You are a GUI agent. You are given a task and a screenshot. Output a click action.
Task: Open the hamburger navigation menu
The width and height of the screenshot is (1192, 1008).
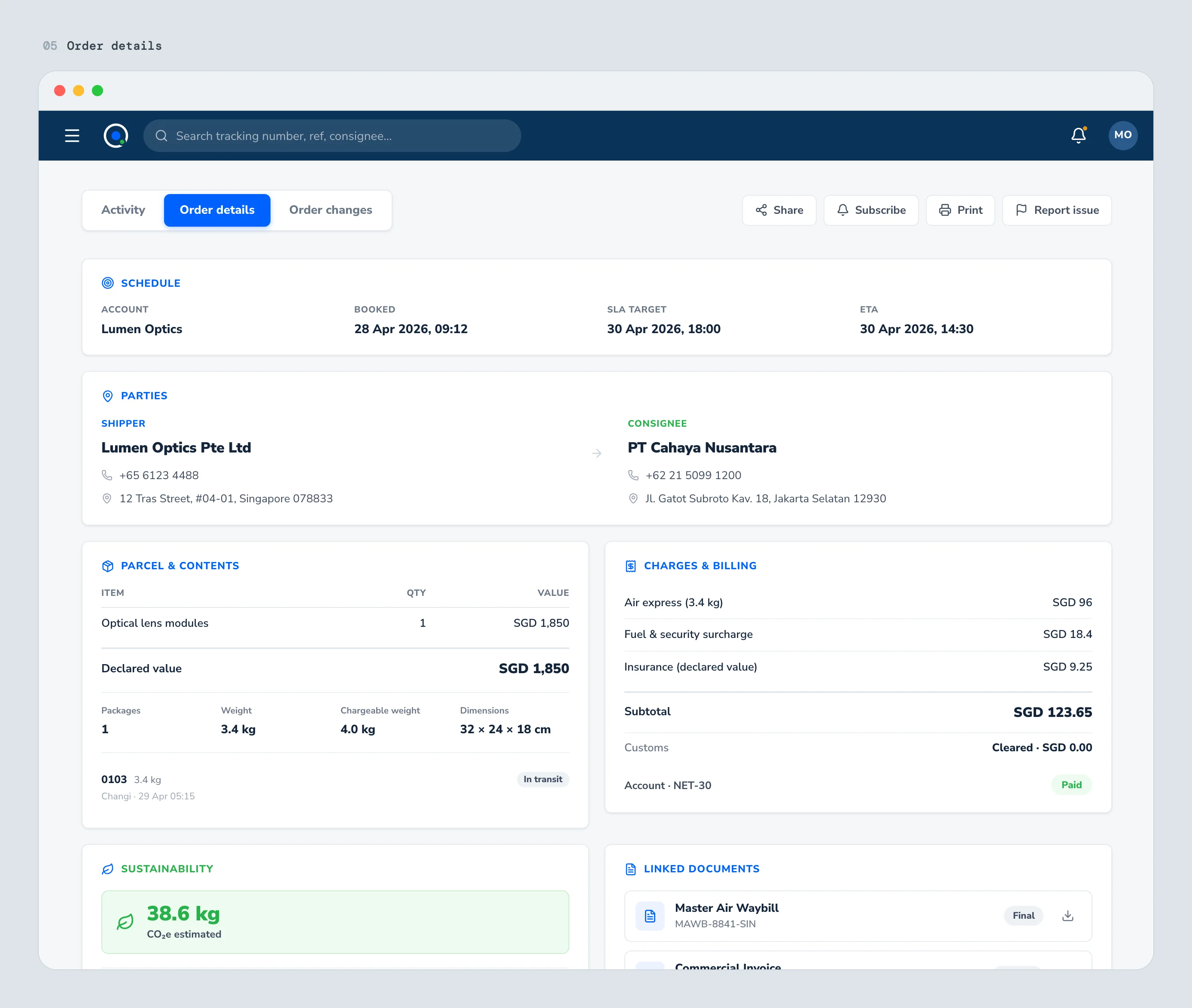pyautogui.click(x=72, y=135)
